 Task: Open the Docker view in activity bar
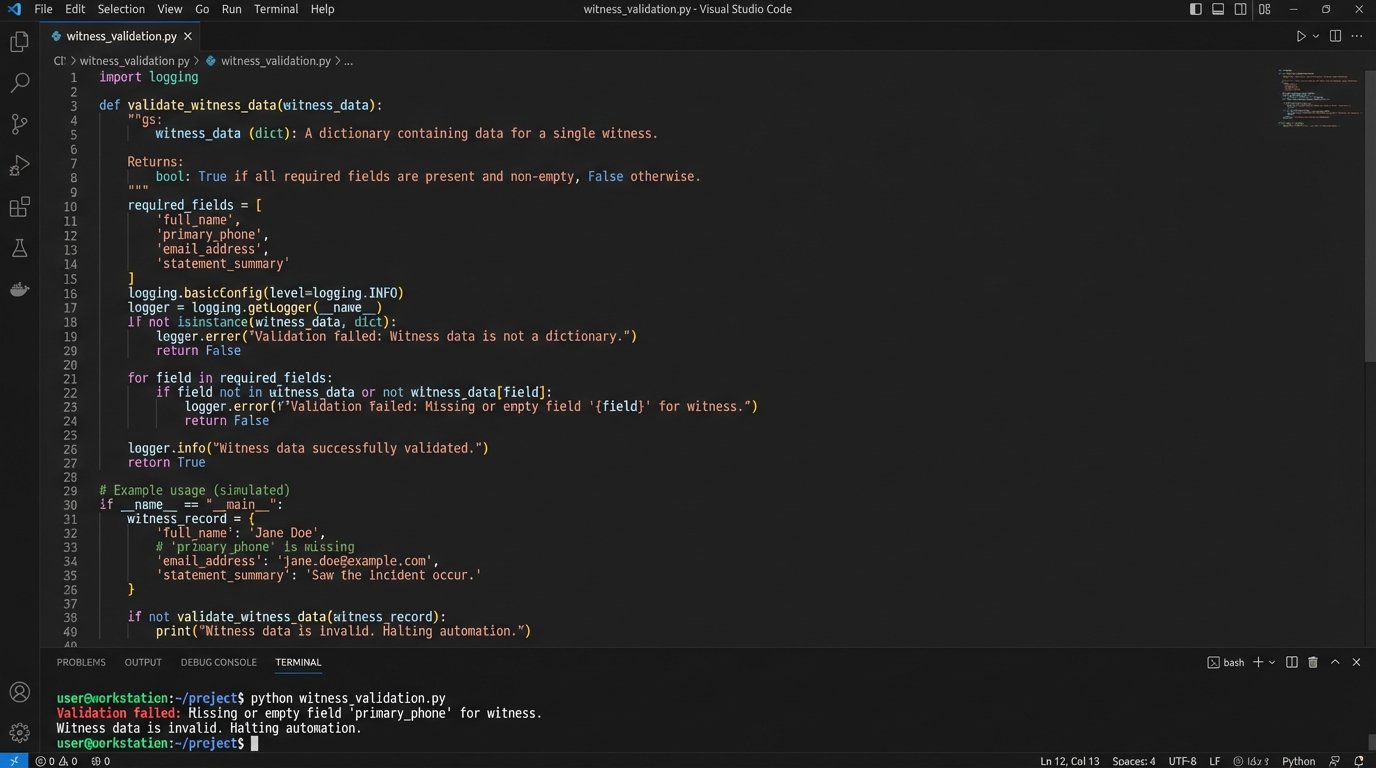19,290
